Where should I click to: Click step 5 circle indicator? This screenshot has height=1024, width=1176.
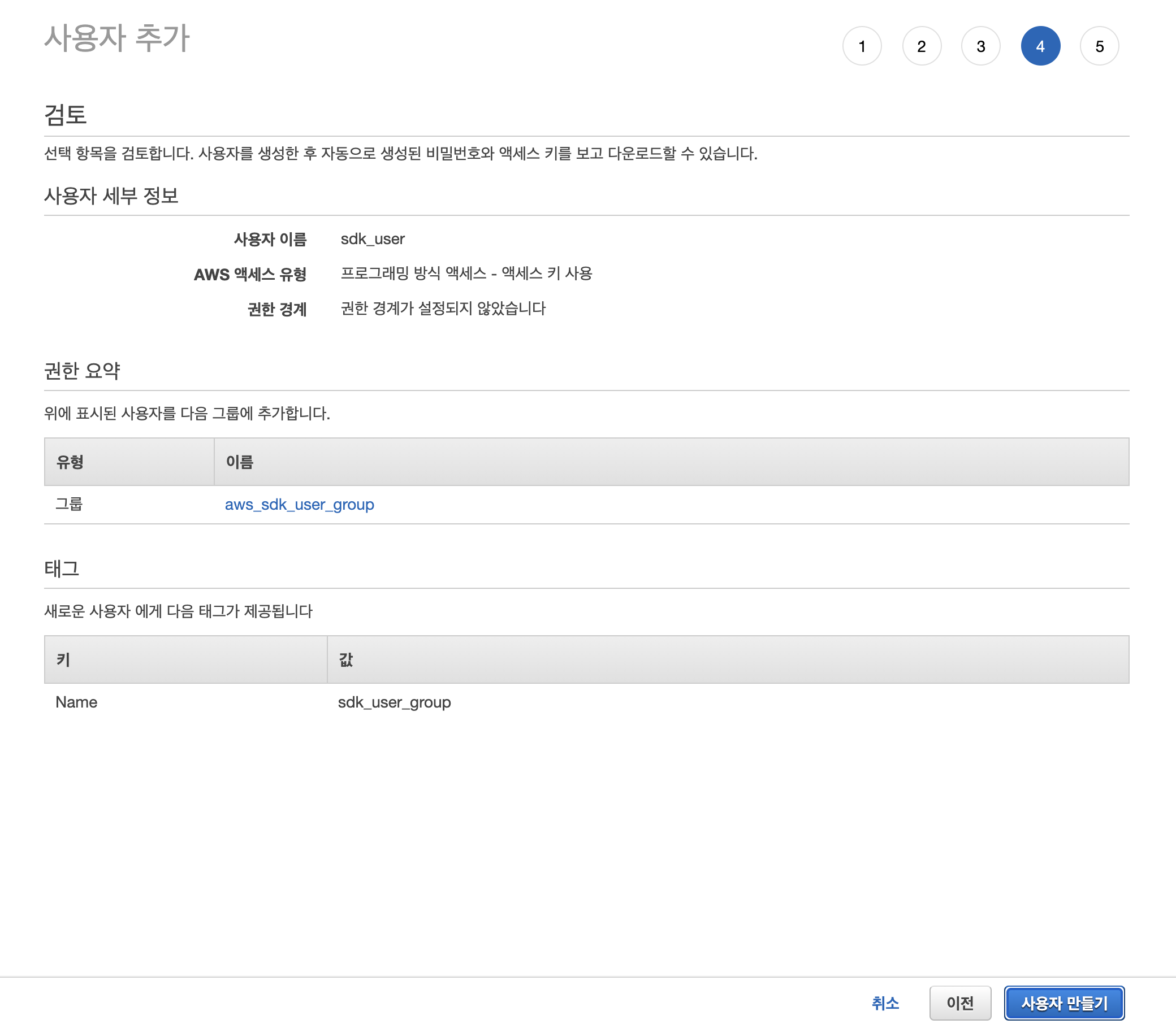point(1099,46)
